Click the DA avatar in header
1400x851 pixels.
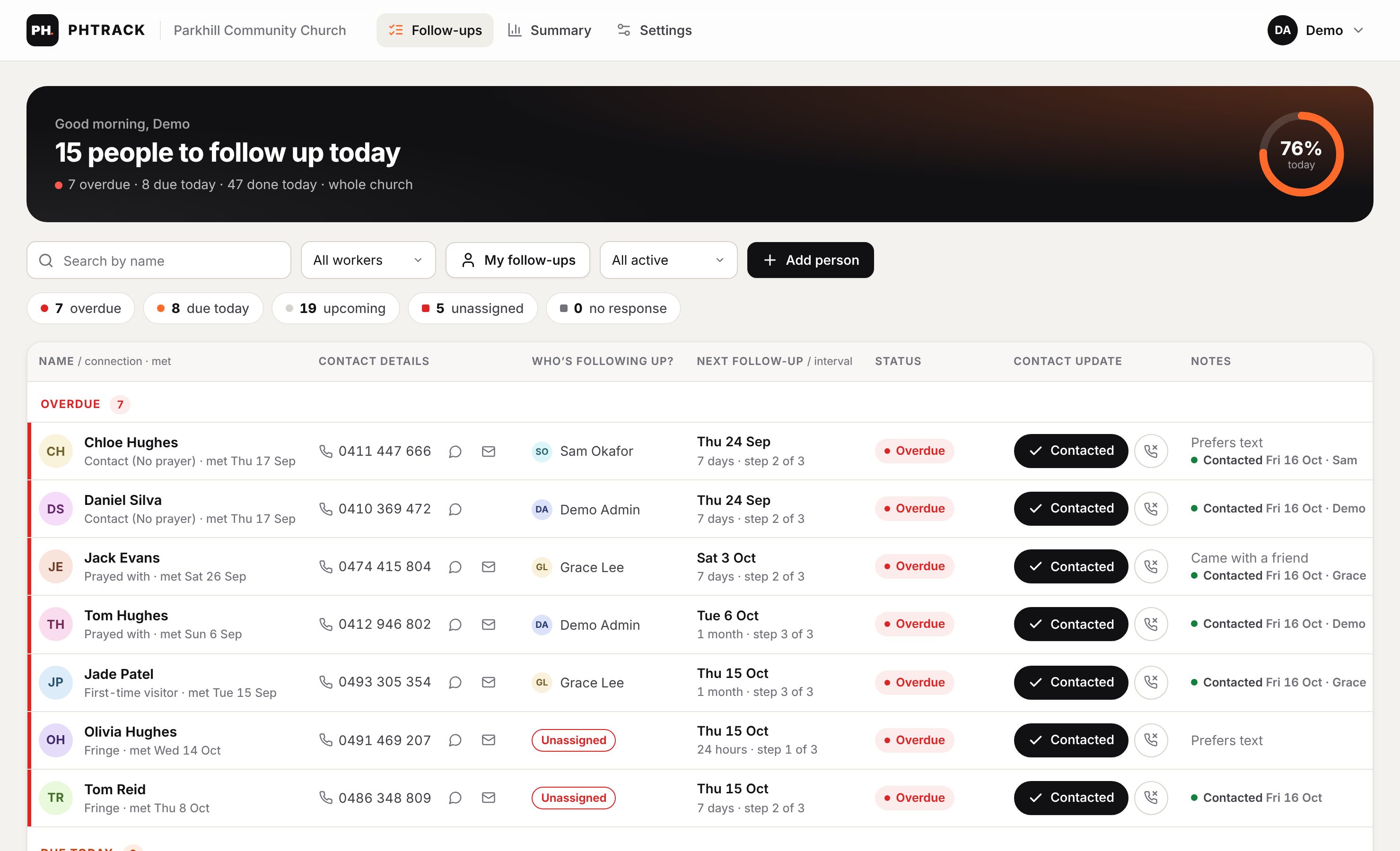tap(1282, 30)
